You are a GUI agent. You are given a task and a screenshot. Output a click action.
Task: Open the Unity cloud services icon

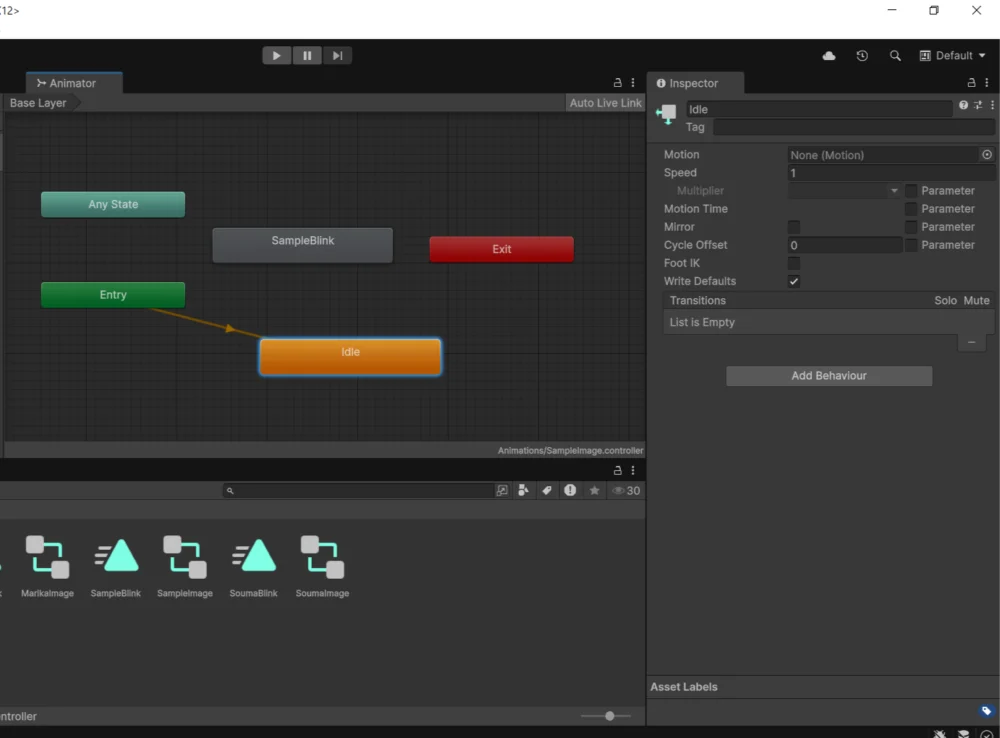(829, 56)
